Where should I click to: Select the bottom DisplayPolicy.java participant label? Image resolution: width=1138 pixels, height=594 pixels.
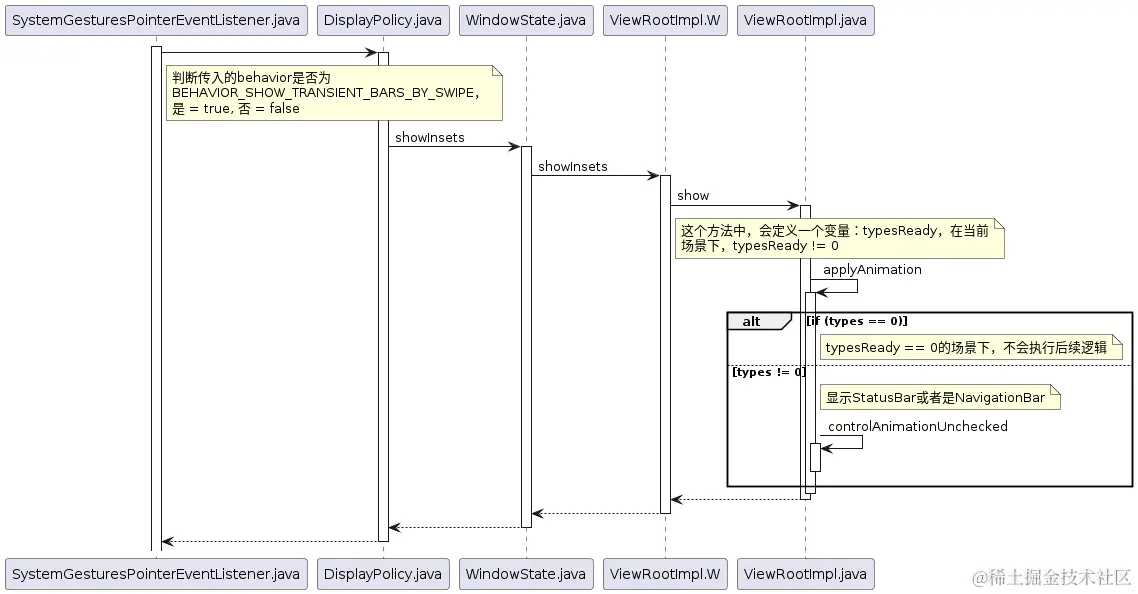coord(383,574)
